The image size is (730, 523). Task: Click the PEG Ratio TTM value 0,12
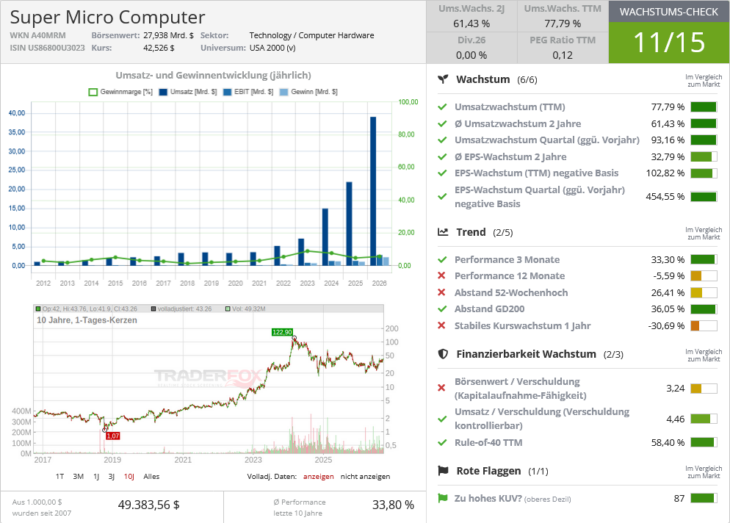[x=562, y=55]
